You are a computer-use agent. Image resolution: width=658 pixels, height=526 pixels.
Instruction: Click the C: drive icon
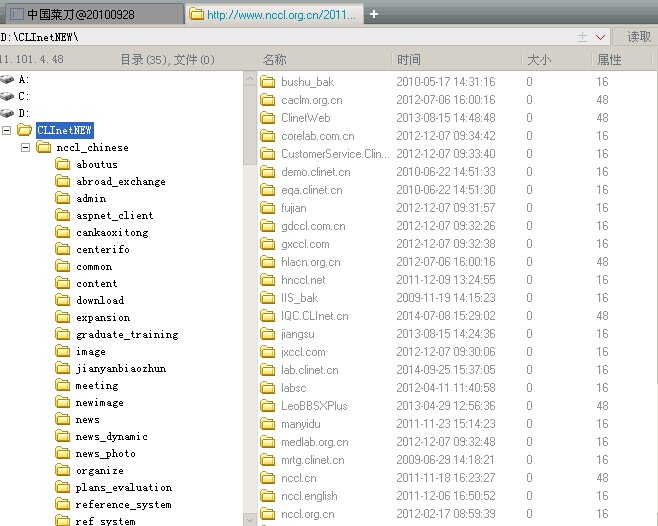(7, 96)
